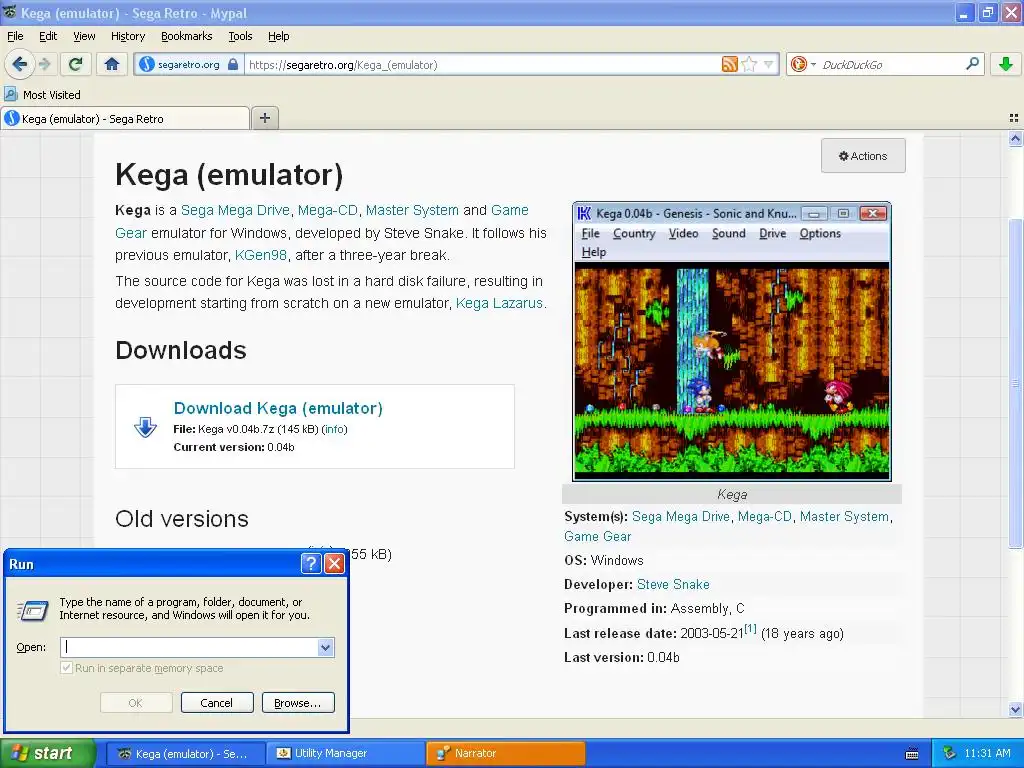
Task: Follow the Kega Lazarus link
Action: point(499,303)
